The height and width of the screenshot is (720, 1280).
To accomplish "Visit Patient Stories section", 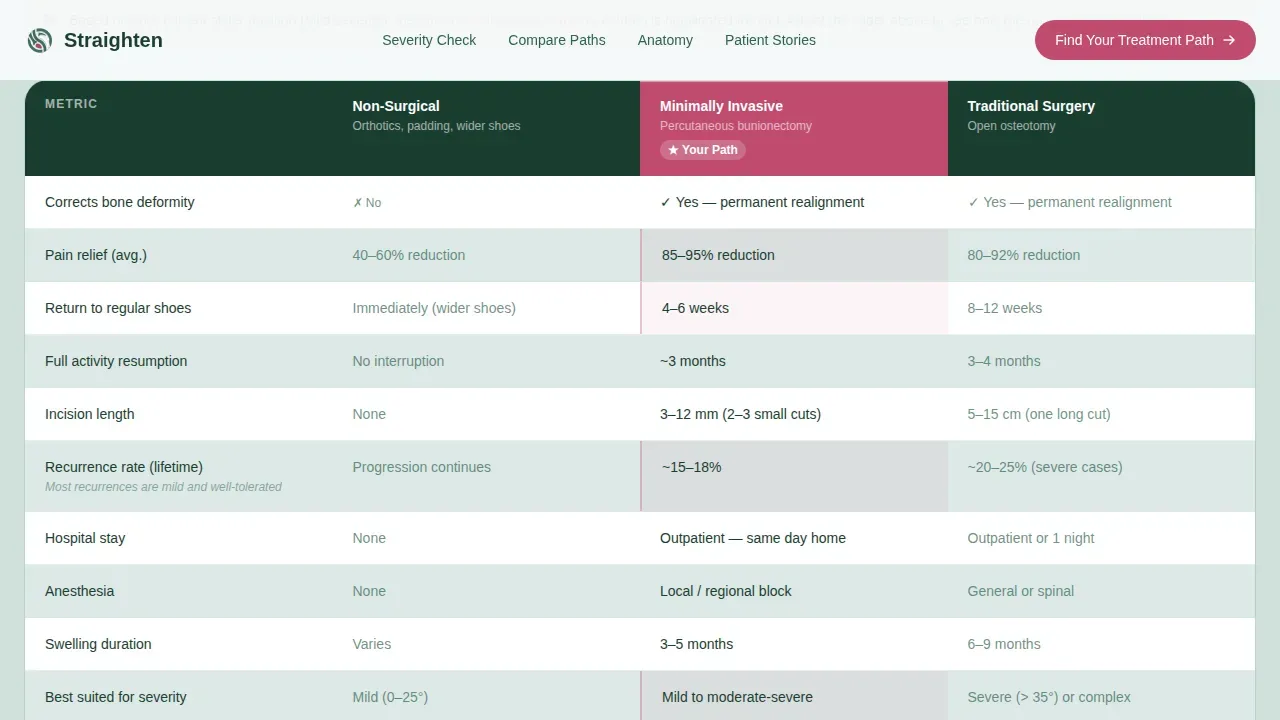I will 770,40.
